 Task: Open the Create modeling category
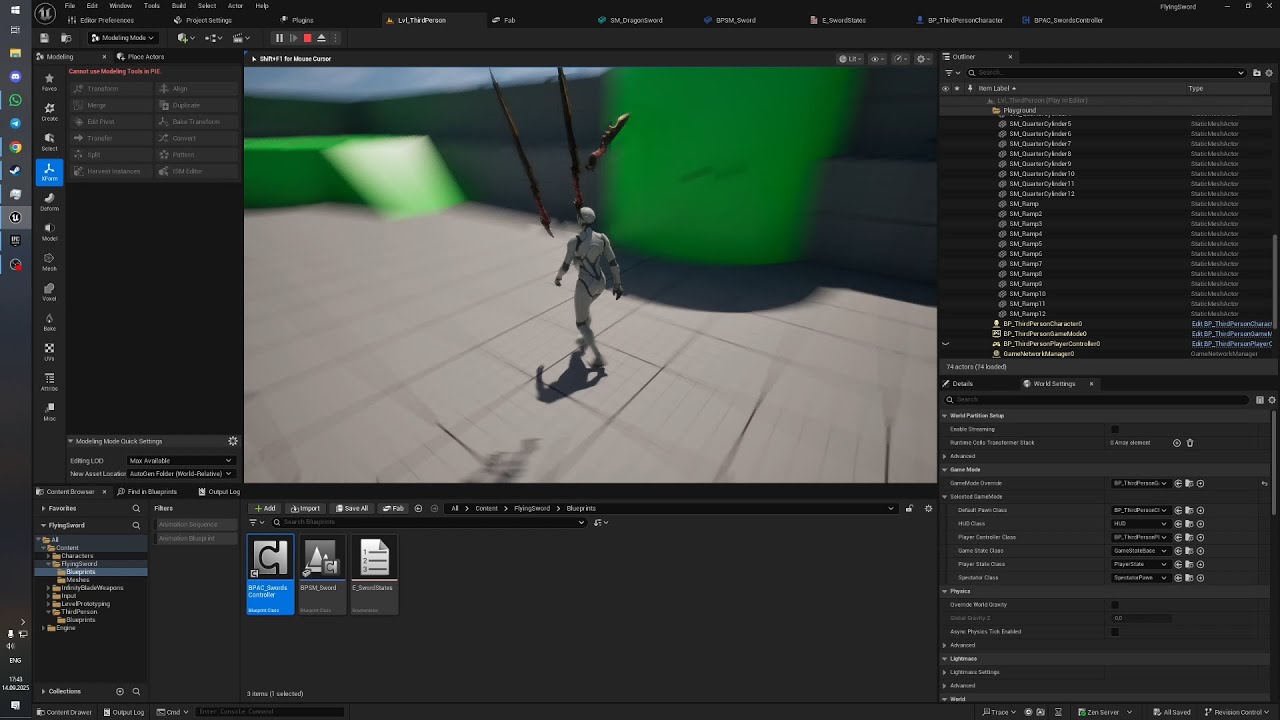point(49,112)
